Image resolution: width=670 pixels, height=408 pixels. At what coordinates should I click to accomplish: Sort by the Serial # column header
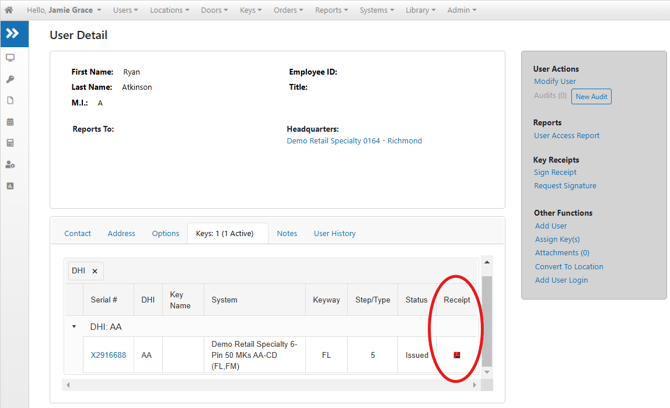(x=104, y=300)
